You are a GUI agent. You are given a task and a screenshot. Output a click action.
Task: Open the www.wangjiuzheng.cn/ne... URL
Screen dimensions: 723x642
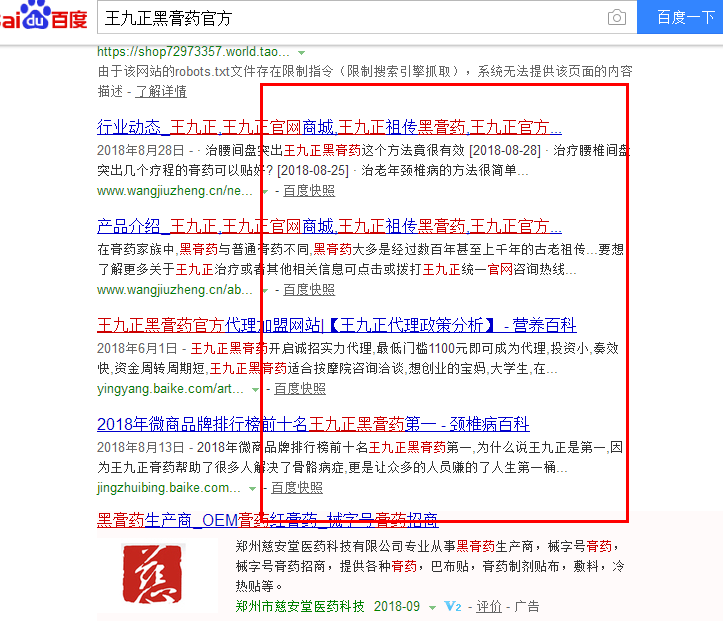(175, 190)
